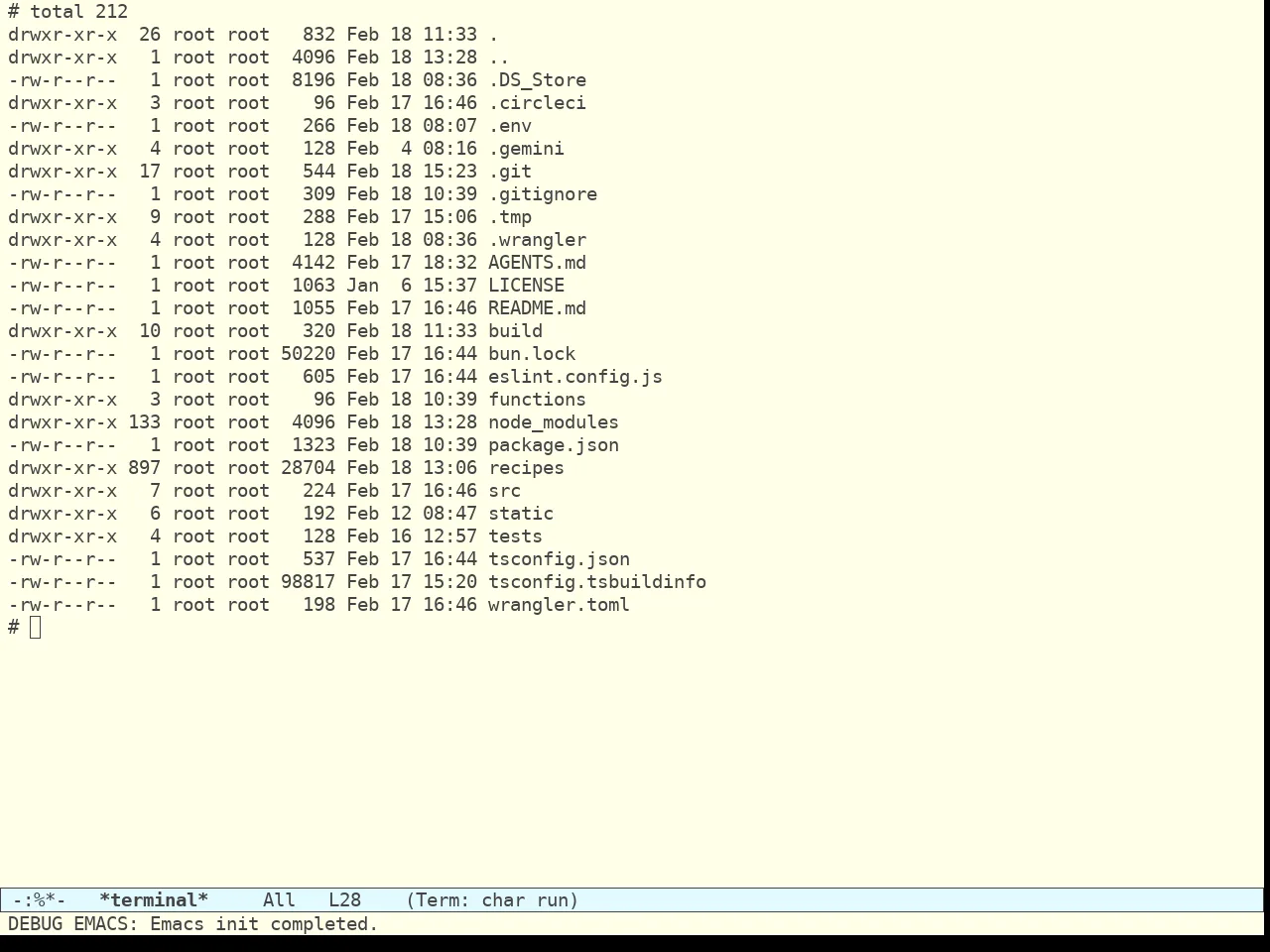This screenshot has width=1270, height=952.
Task: Click the L28 line number indicator
Action: tap(344, 900)
